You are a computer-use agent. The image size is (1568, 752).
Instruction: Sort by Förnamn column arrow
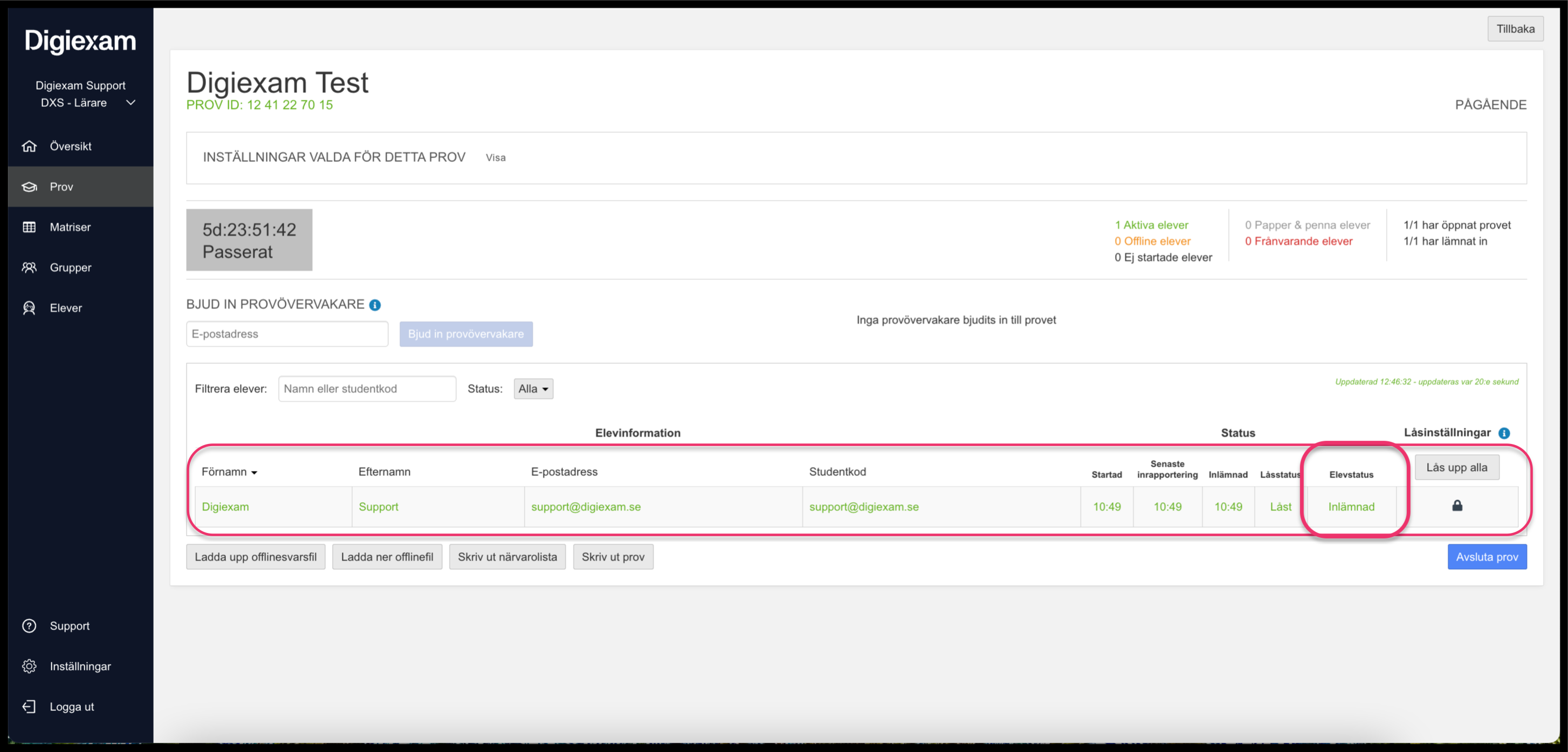pyautogui.click(x=254, y=473)
